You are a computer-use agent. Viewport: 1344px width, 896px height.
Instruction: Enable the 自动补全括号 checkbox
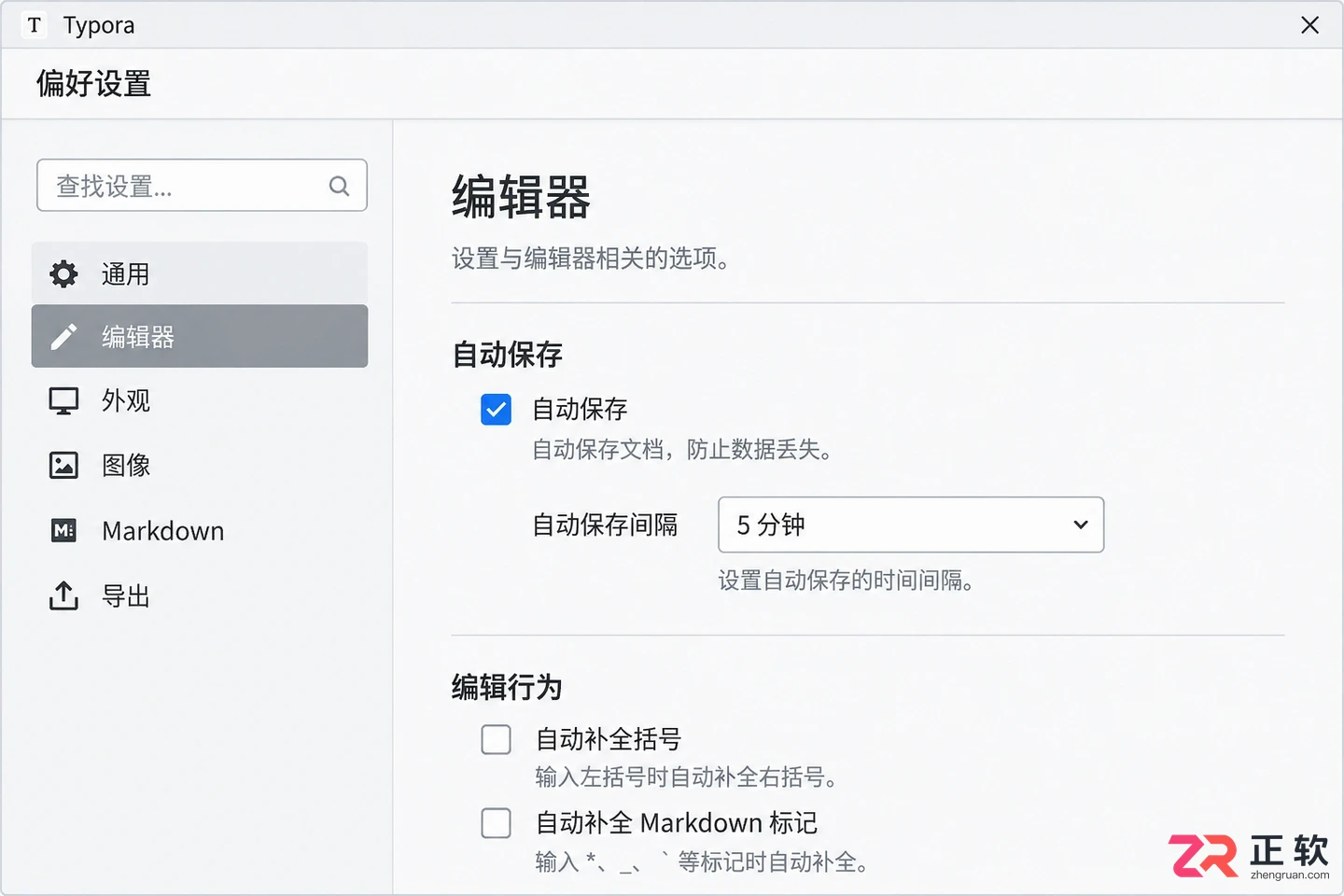(496, 739)
